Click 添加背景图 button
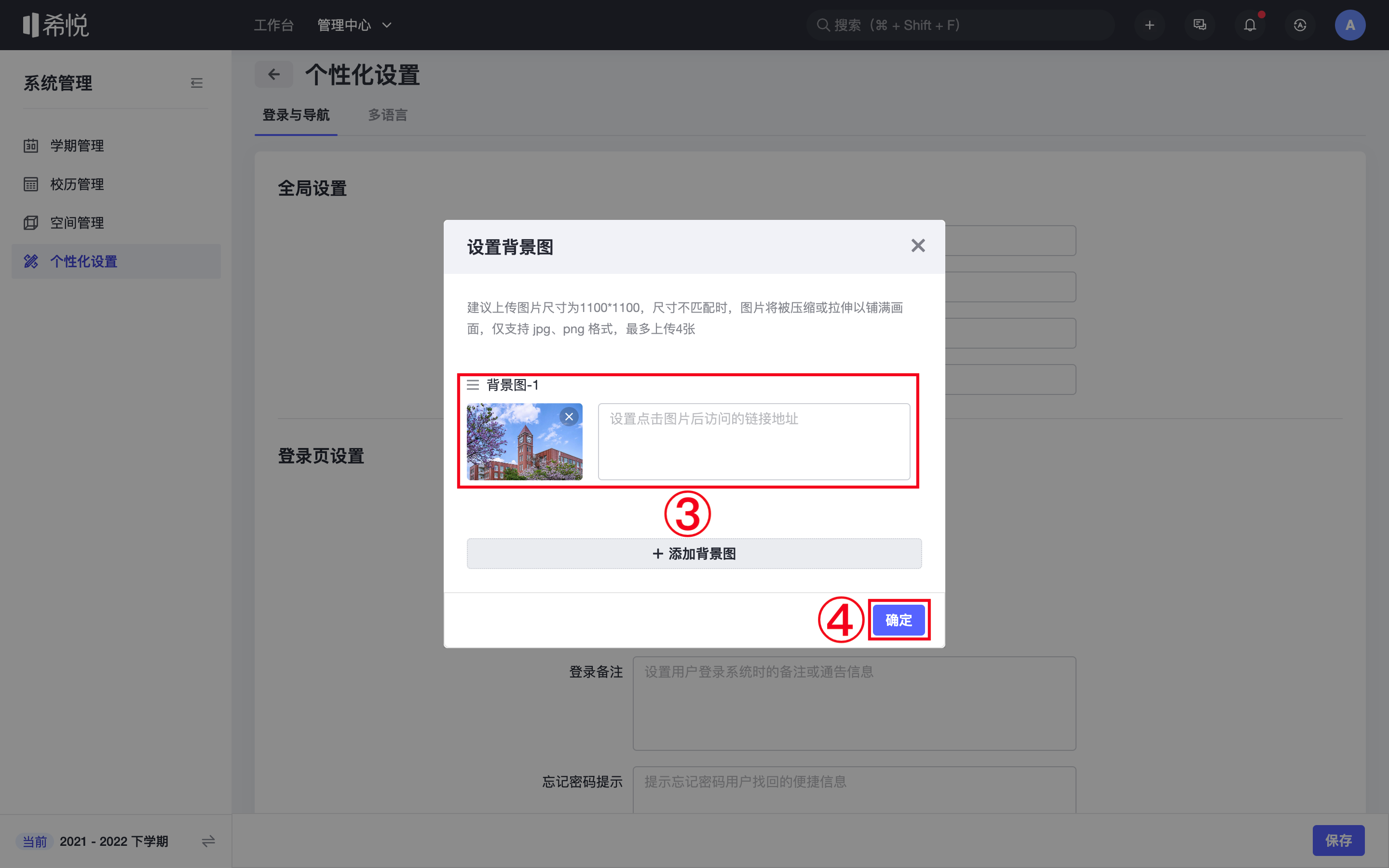The height and width of the screenshot is (868, 1389). click(x=694, y=554)
